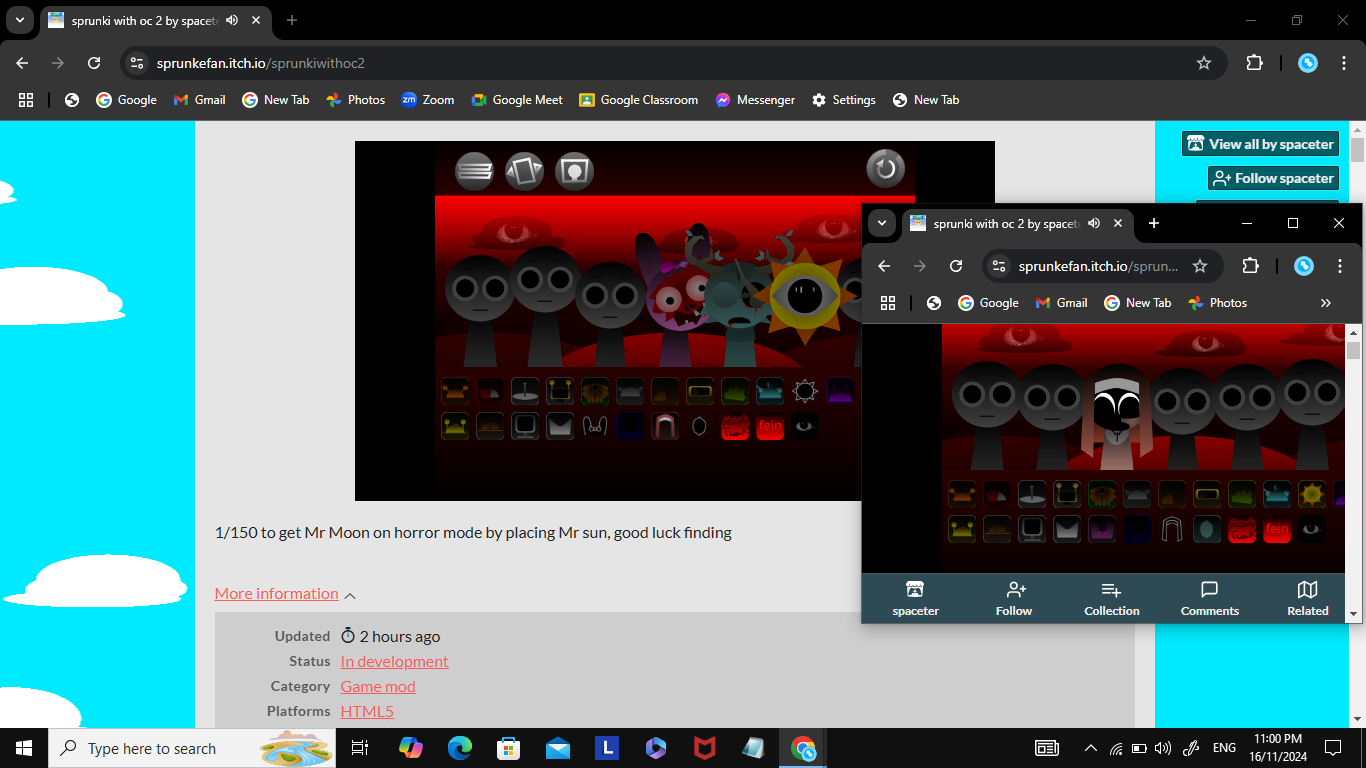Bookmark this page with the star in small window
Screen dimensions: 1366x768
[1200, 266]
